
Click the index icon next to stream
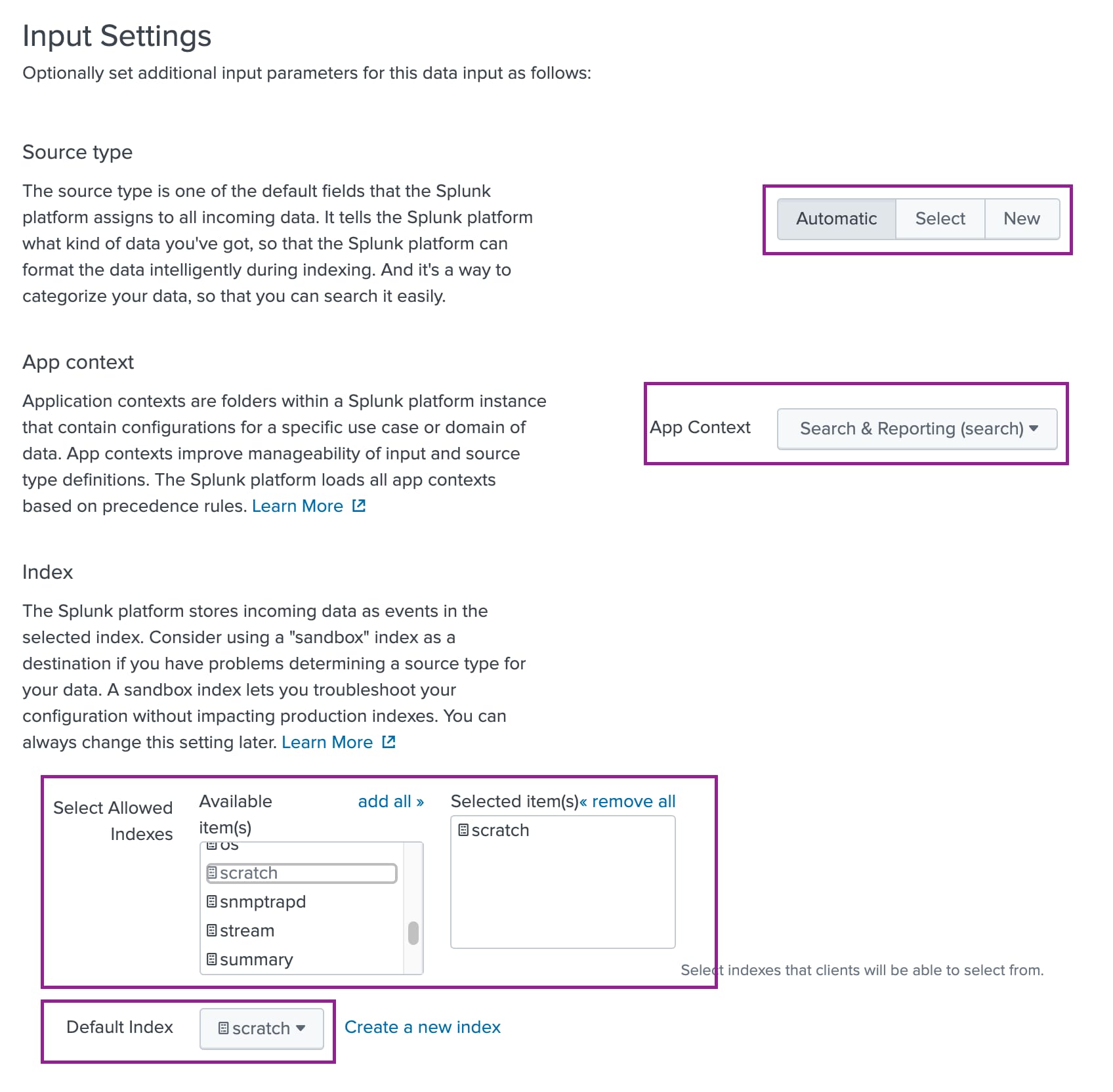point(211,931)
